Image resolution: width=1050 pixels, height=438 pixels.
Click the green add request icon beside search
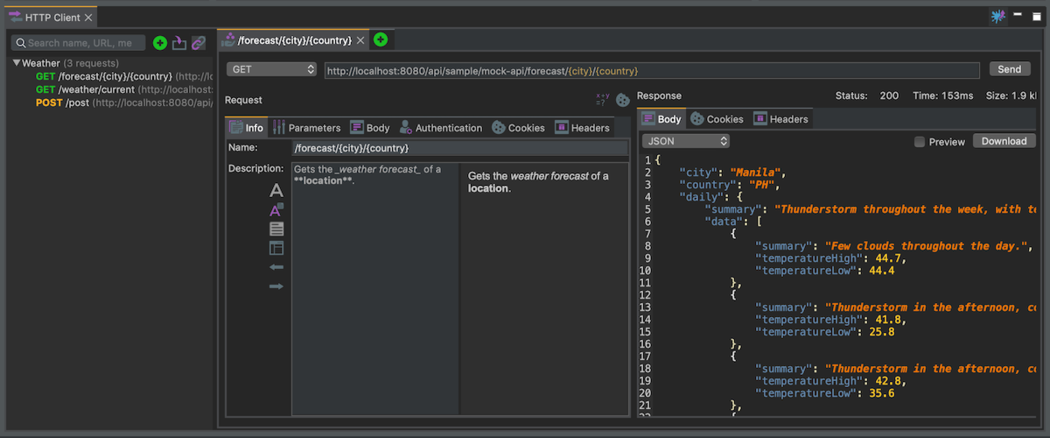click(x=160, y=43)
